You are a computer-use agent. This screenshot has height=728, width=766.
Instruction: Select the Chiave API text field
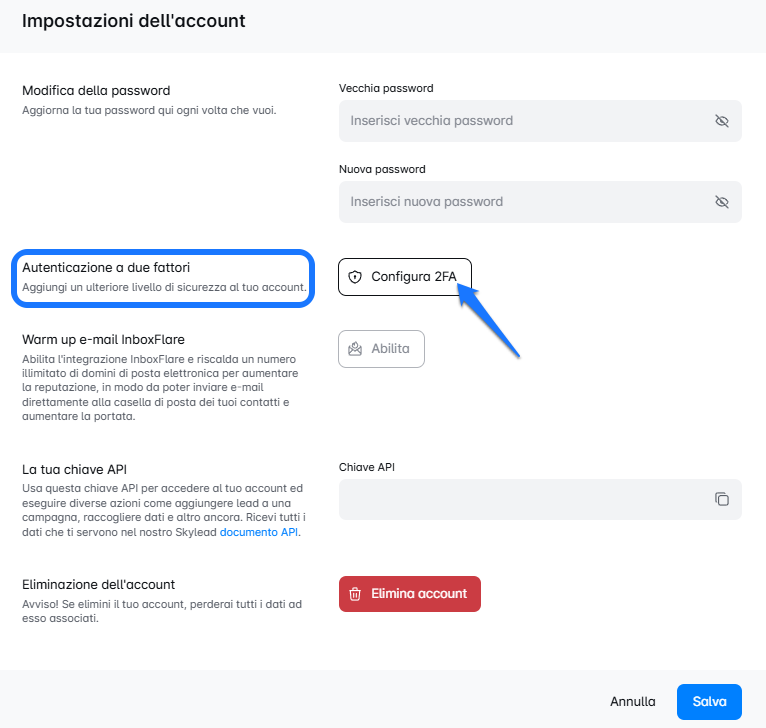click(x=520, y=499)
